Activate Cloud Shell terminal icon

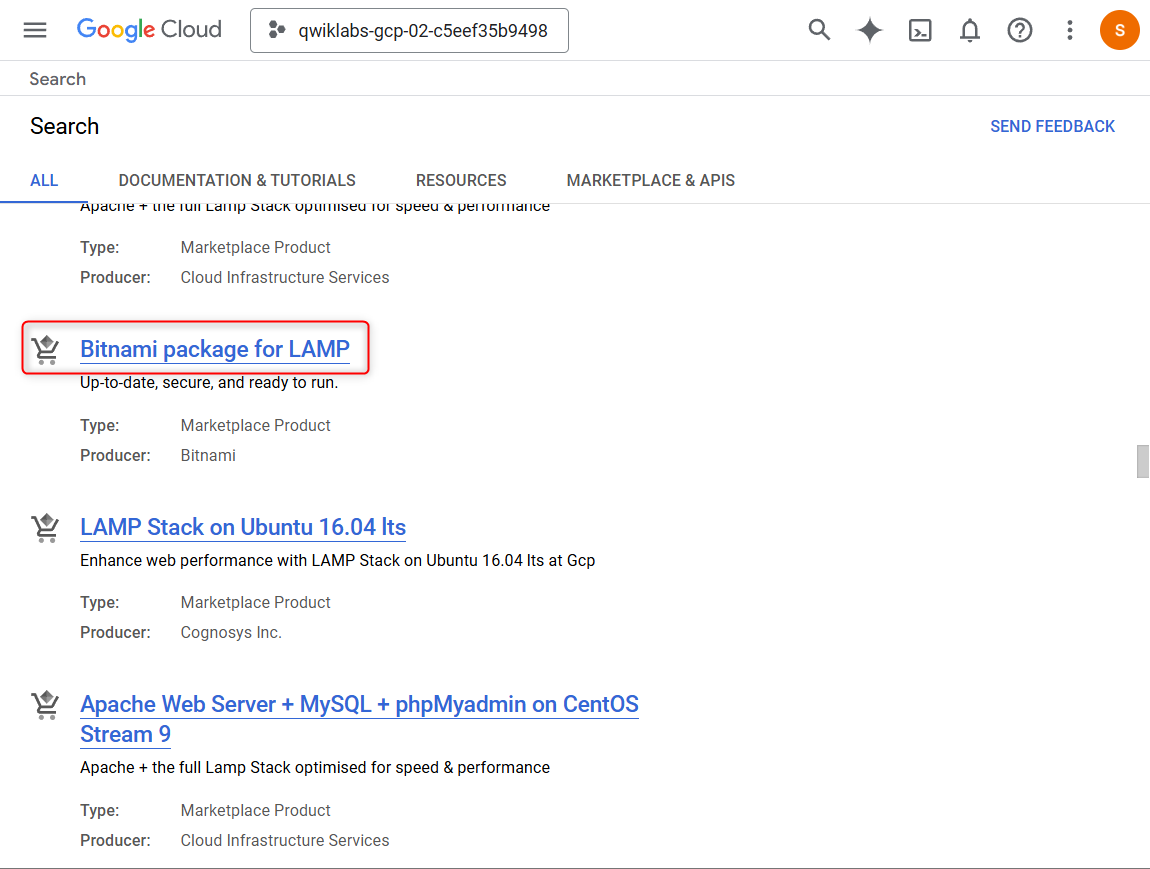[x=920, y=30]
